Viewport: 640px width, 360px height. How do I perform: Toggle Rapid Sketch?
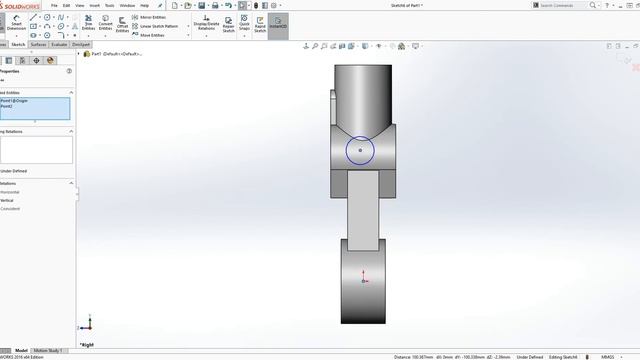click(260, 24)
